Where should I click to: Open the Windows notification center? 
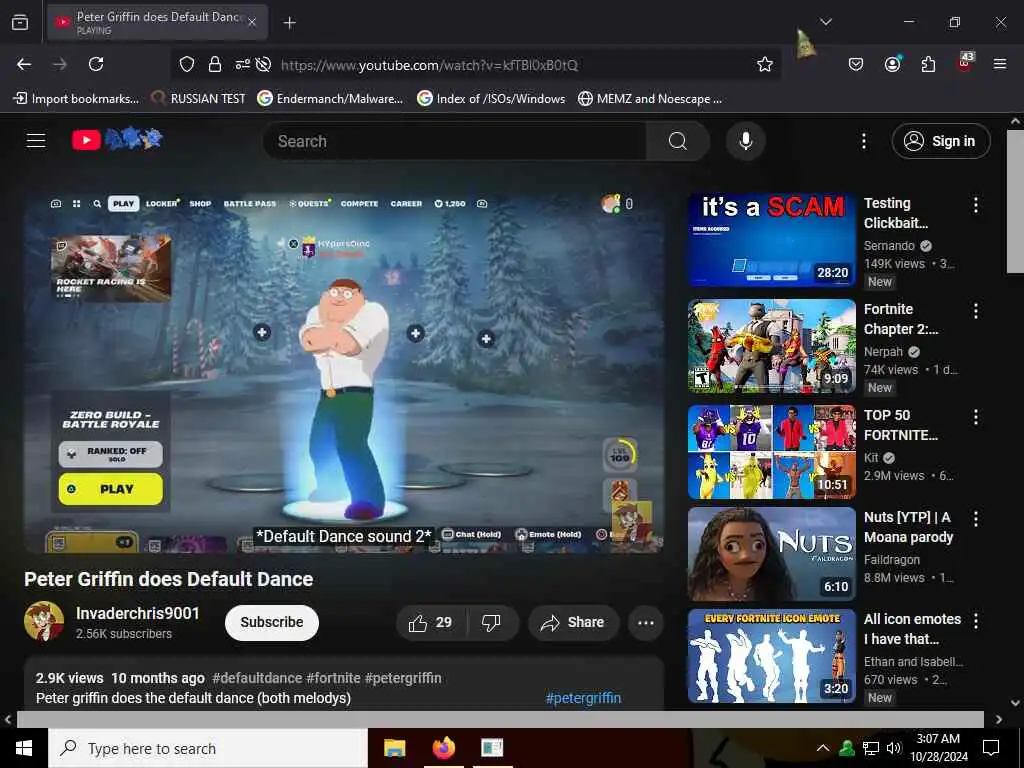[991, 748]
